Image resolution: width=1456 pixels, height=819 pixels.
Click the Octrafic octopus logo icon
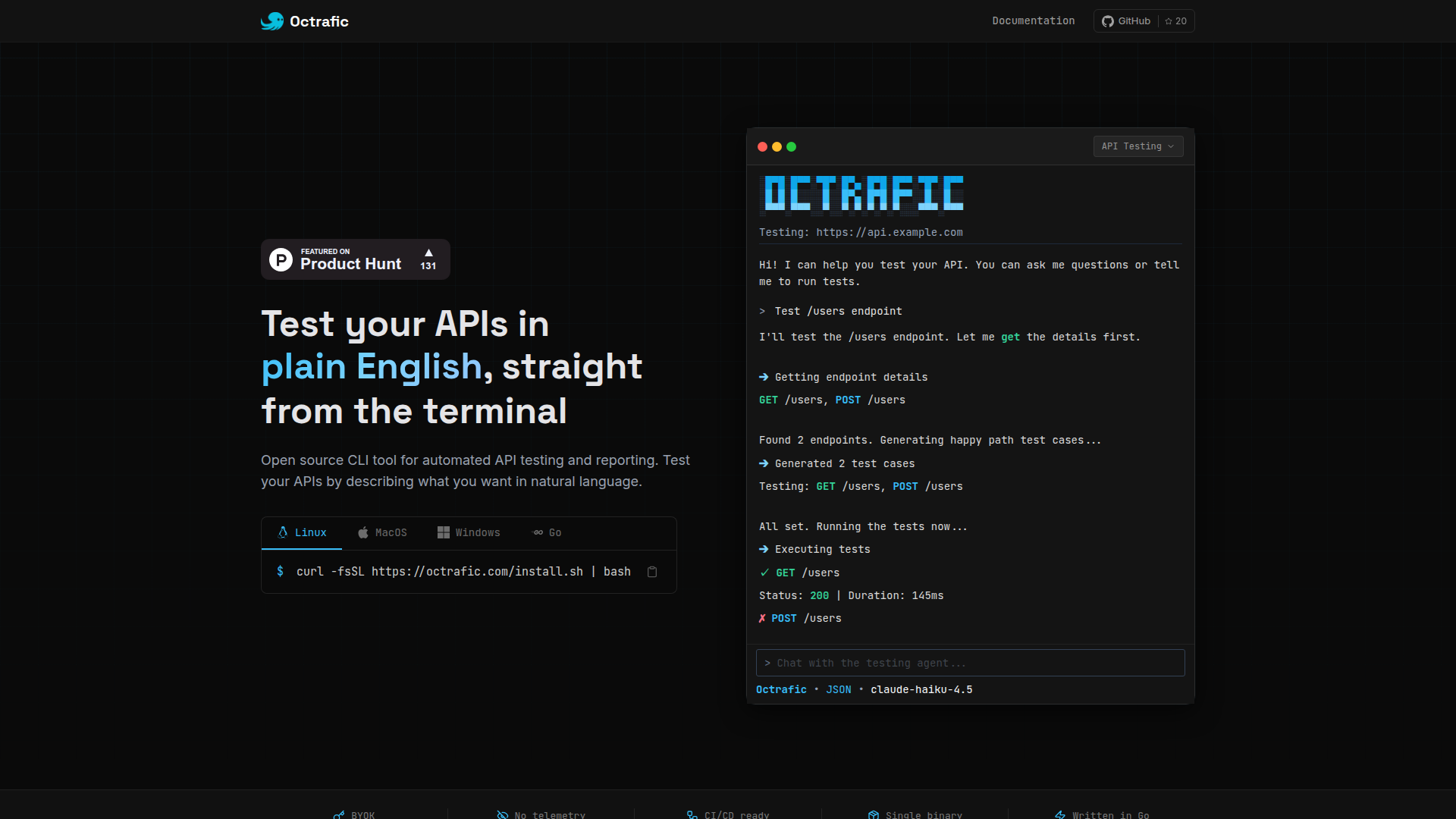coord(271,21)
